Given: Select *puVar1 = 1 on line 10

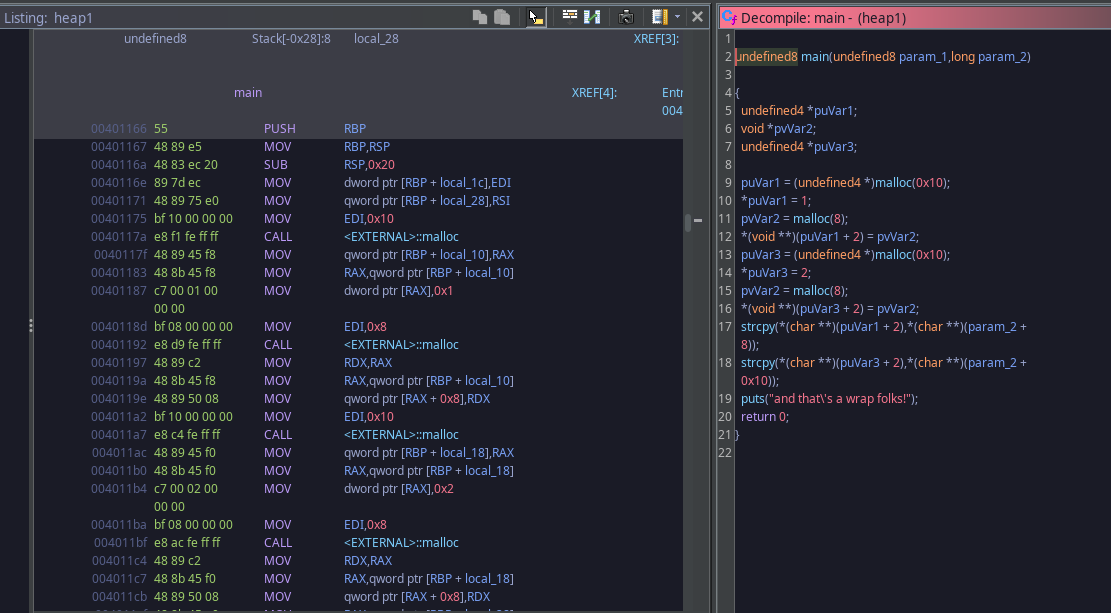Looking at the screenshot, I should click(776, 201).
